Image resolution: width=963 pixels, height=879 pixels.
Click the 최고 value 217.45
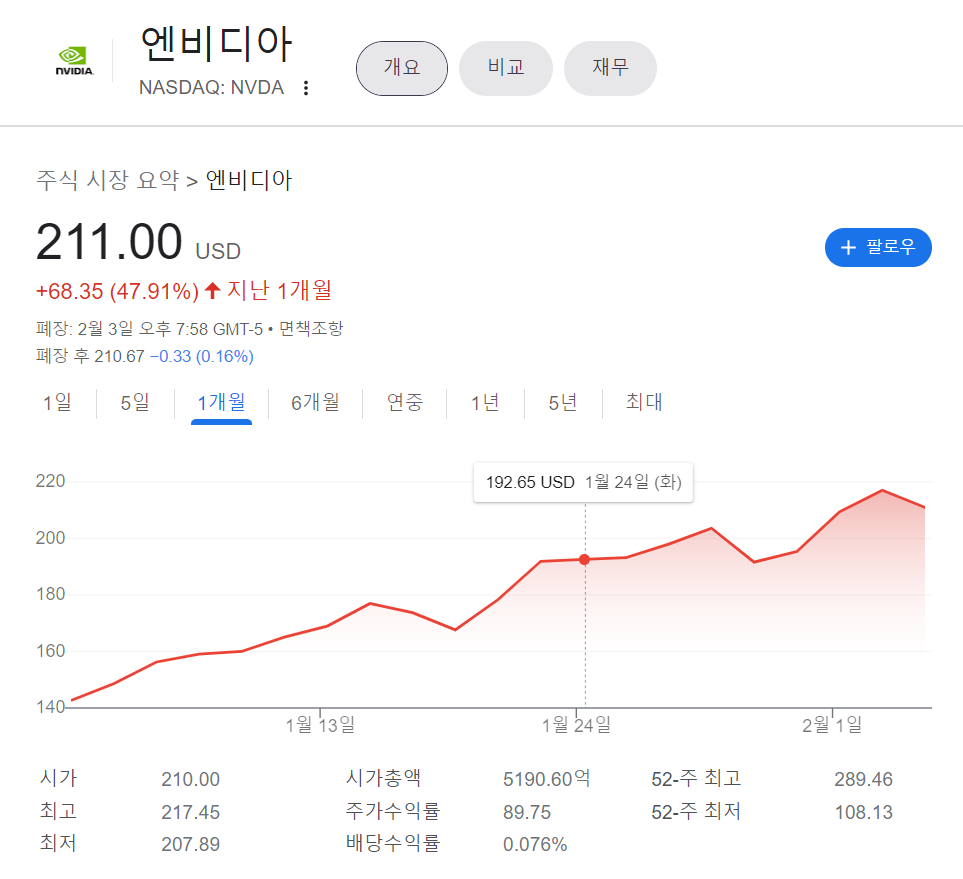[190, 813]
